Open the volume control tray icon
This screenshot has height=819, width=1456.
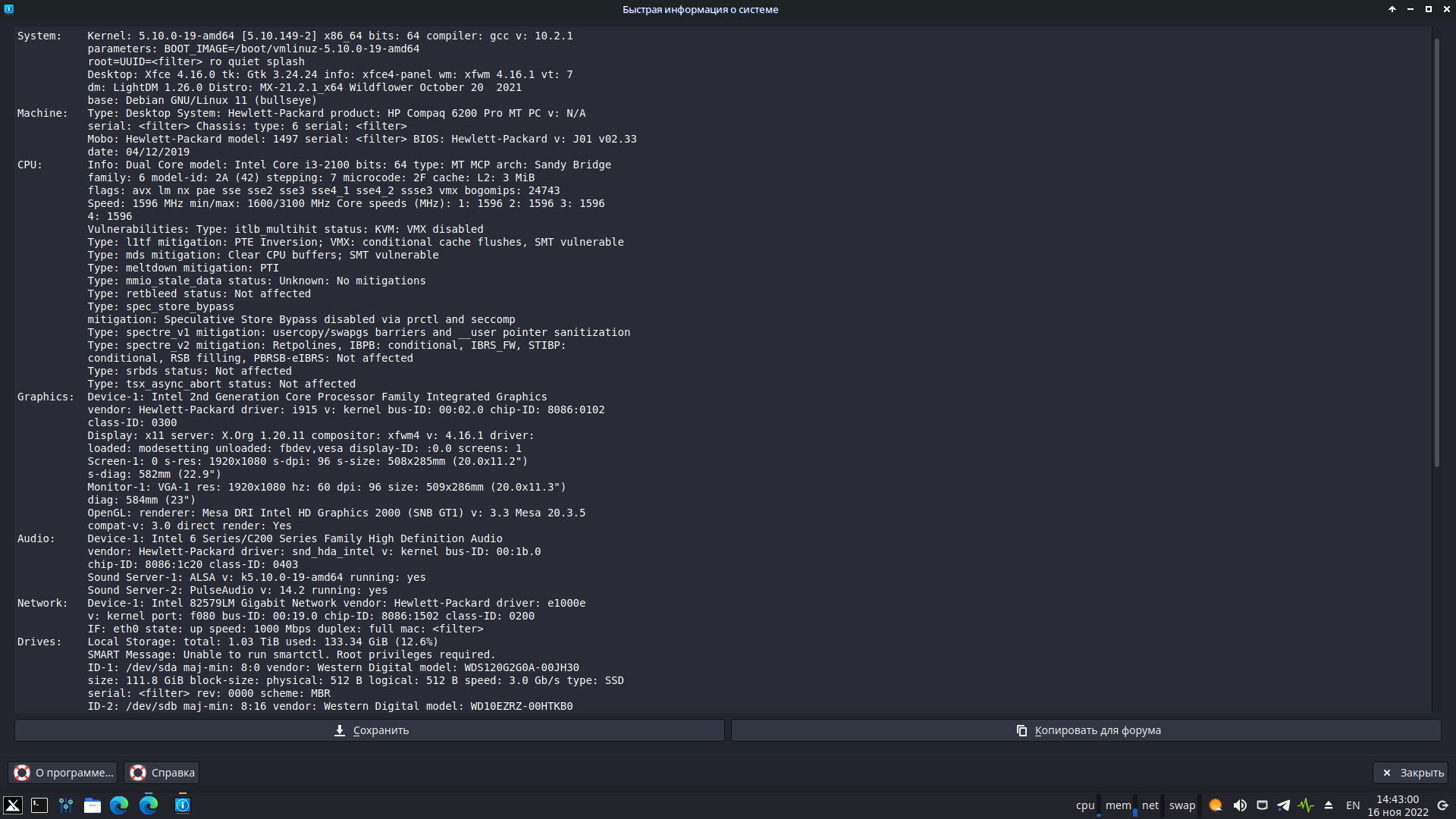point(1240,805)
